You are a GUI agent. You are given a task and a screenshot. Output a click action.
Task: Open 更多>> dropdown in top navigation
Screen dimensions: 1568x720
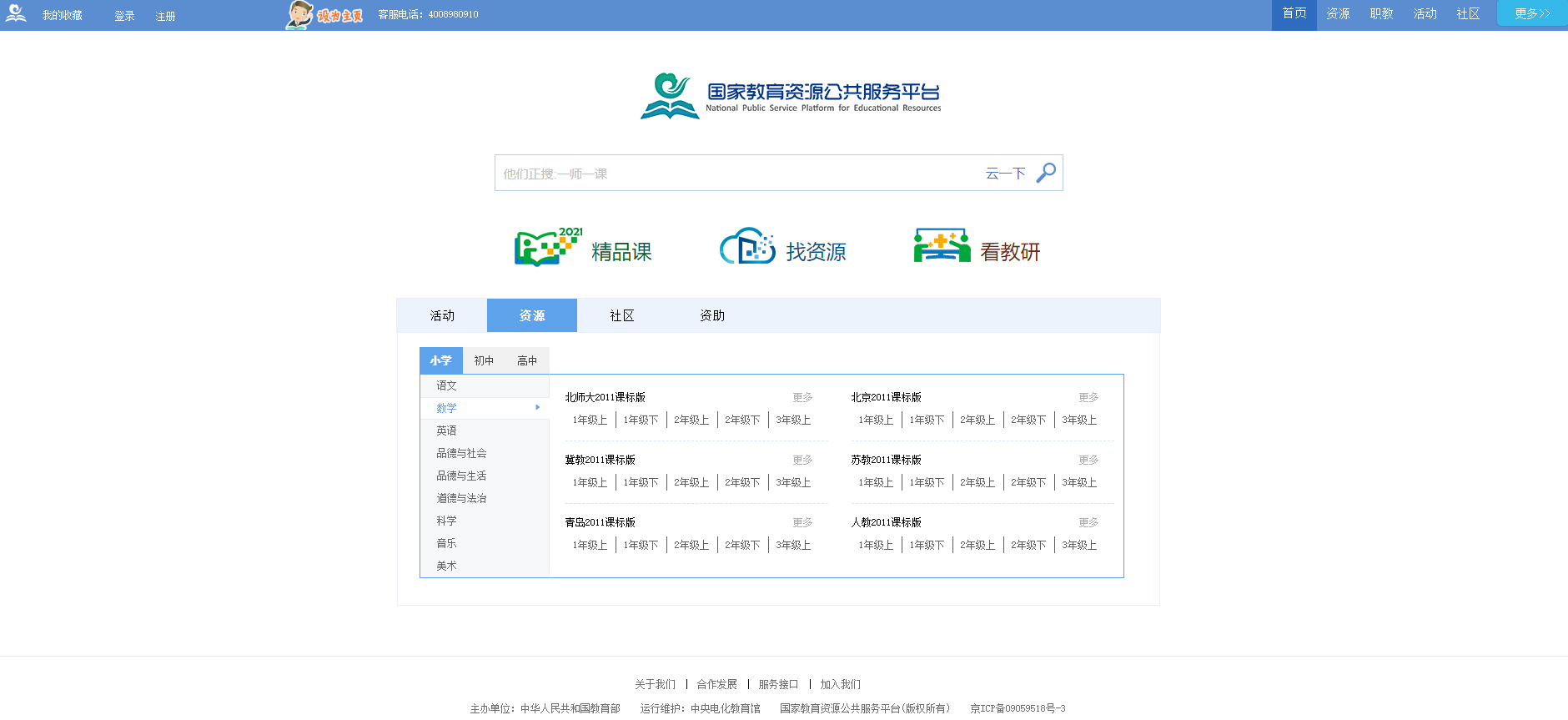(1532, 13)
